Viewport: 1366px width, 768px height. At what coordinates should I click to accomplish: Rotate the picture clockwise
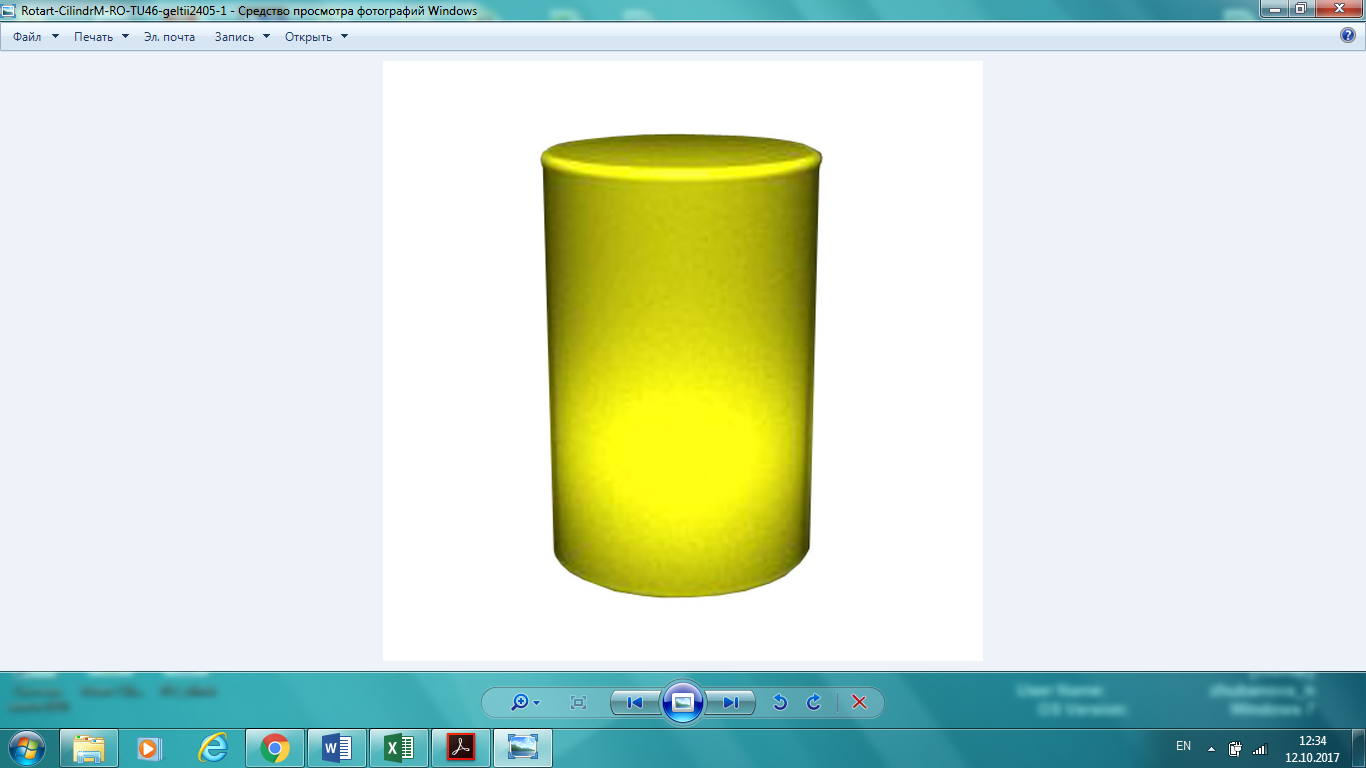pos(814,703)
